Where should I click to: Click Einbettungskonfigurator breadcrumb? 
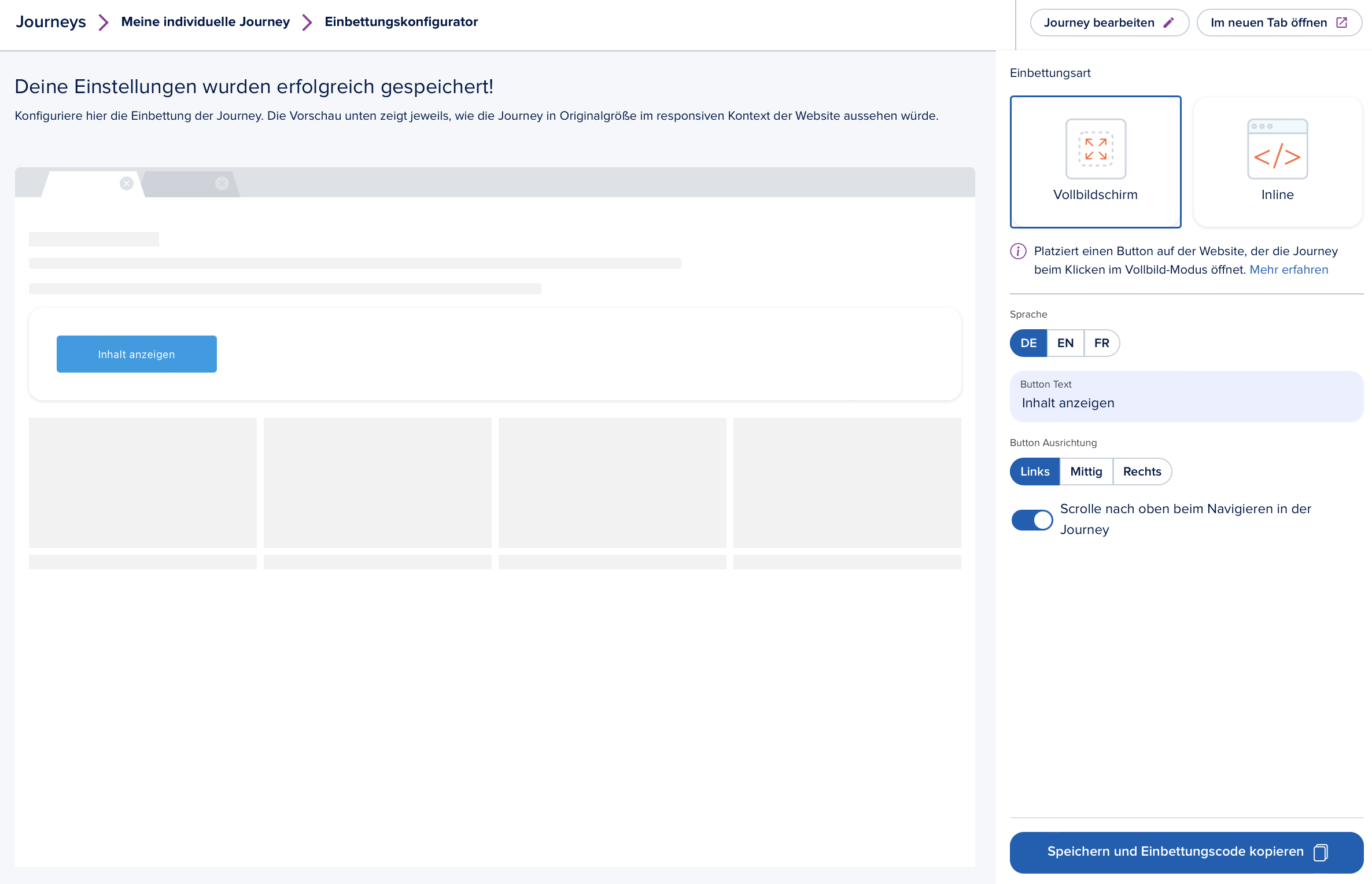coord(401,22)
